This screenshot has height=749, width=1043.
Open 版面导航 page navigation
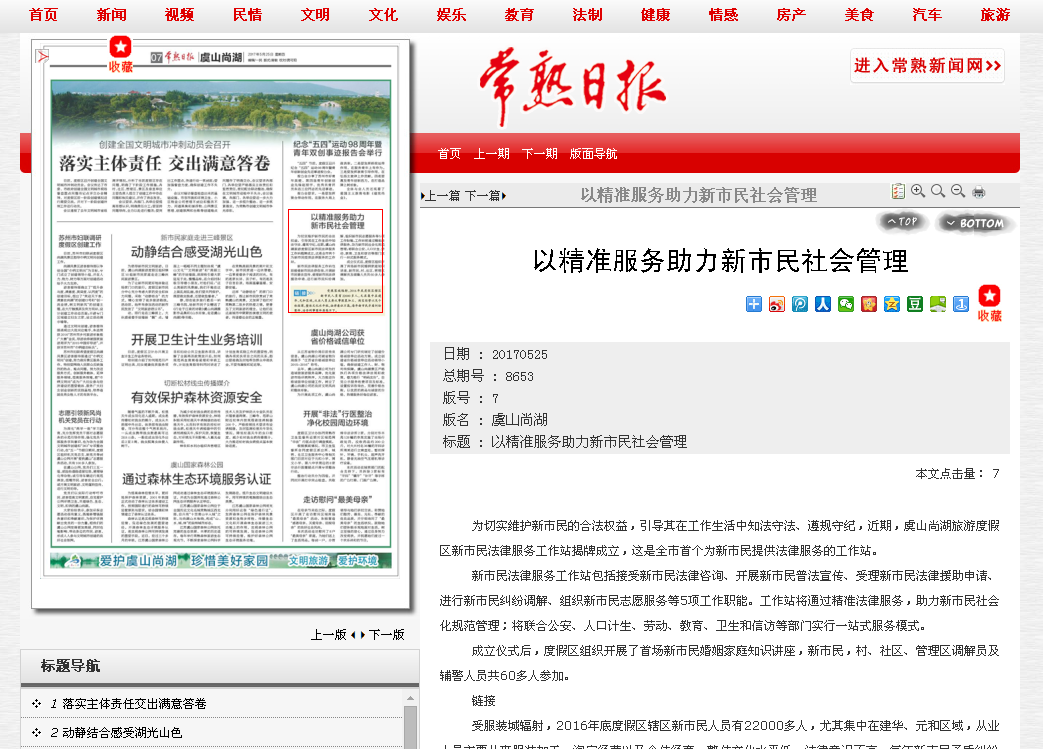coord(593,154)
